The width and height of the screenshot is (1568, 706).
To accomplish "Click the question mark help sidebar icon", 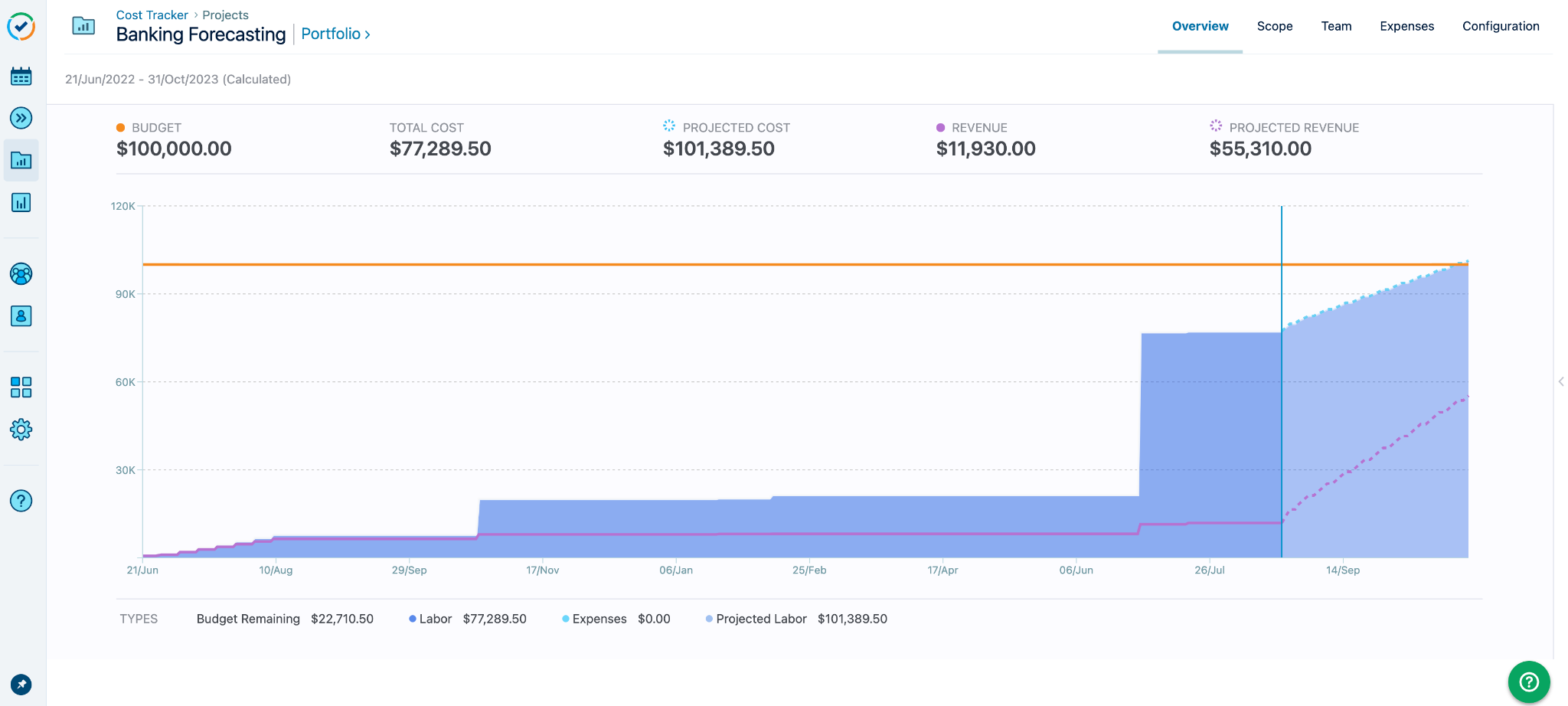I will [x=21, y=501].
